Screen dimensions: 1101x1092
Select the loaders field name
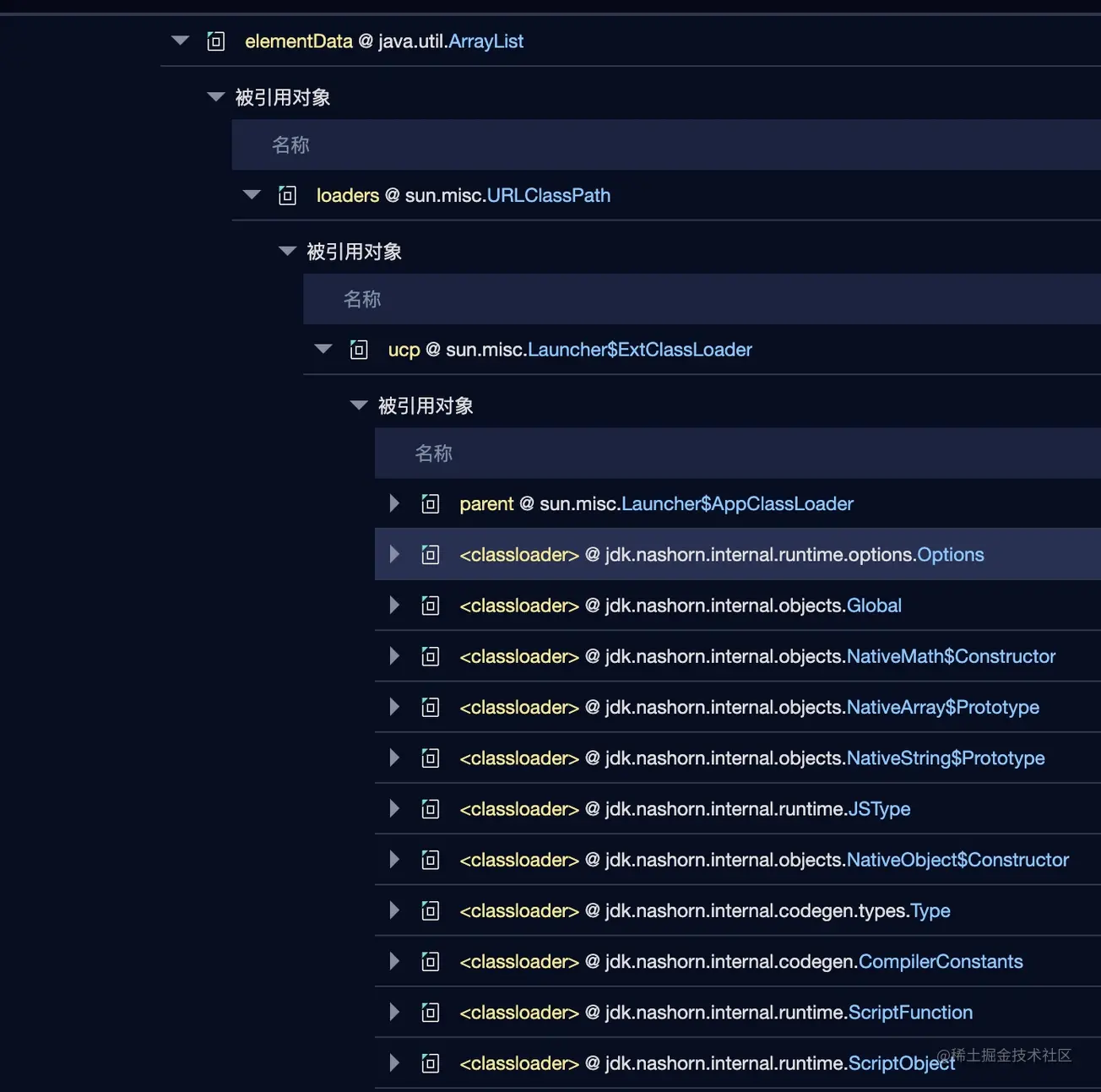pyautogui.click(x=348, y=196)
